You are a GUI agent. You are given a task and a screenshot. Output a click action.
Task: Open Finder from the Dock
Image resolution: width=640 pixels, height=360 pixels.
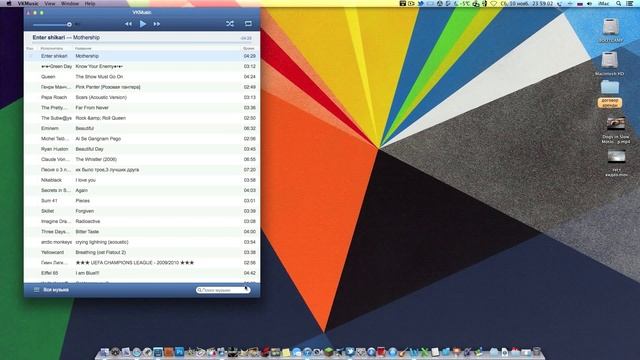pos(105,352)
